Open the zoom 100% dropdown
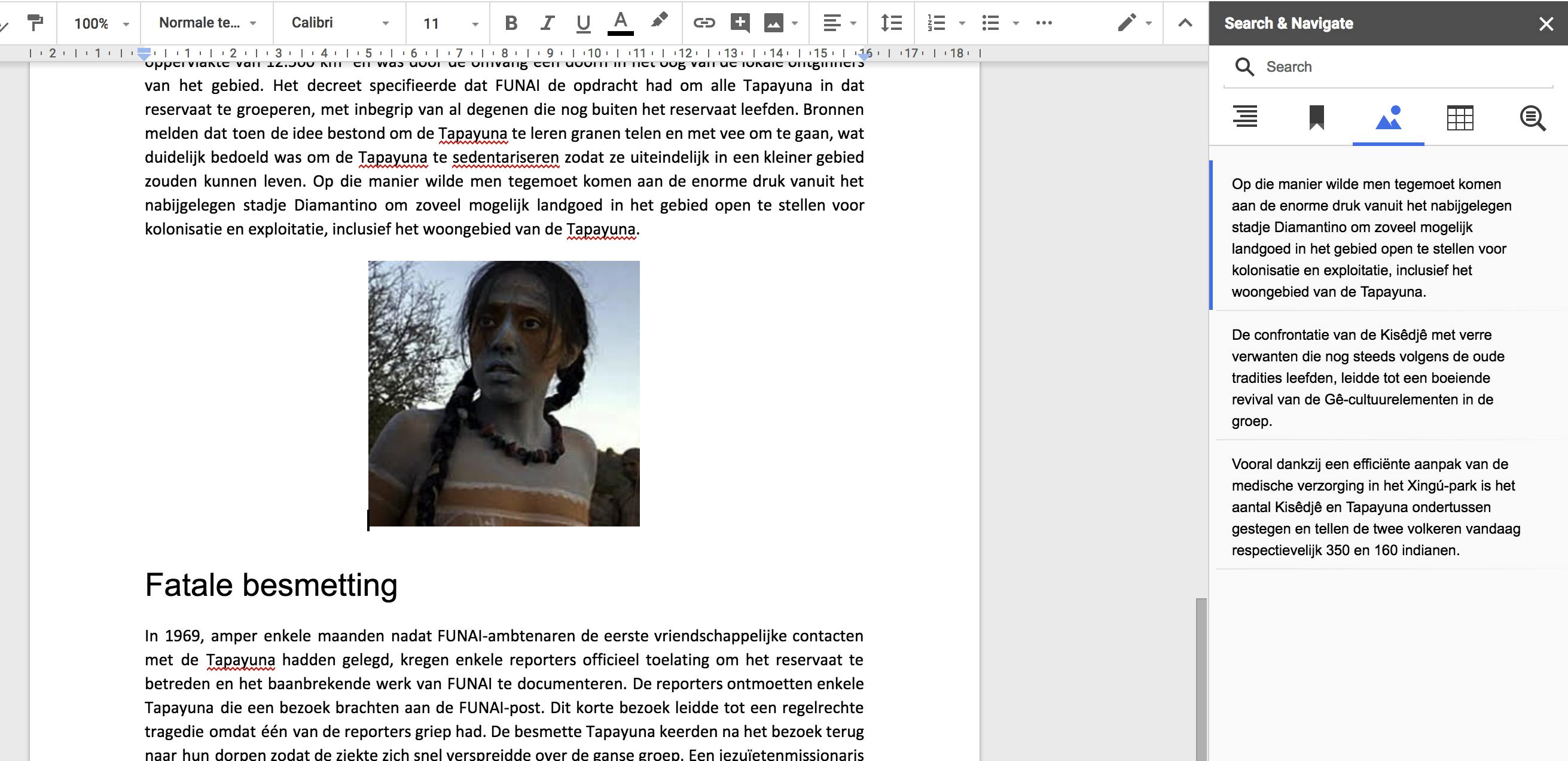Viewport: 1568px width, 761px height. [x=100, y=23]
